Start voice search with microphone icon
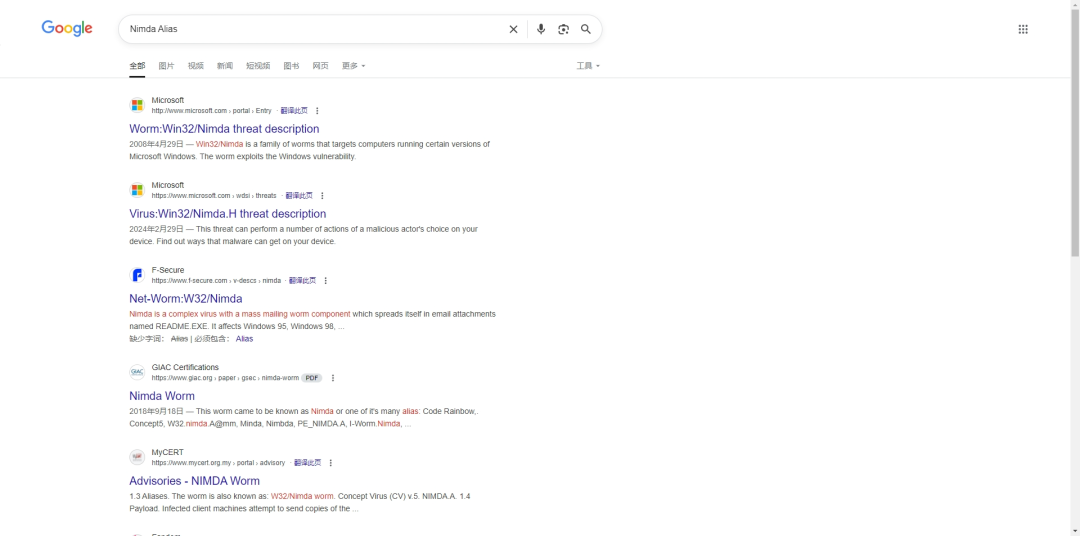This screenshot has width=1080, height=536. pos(541,29)
